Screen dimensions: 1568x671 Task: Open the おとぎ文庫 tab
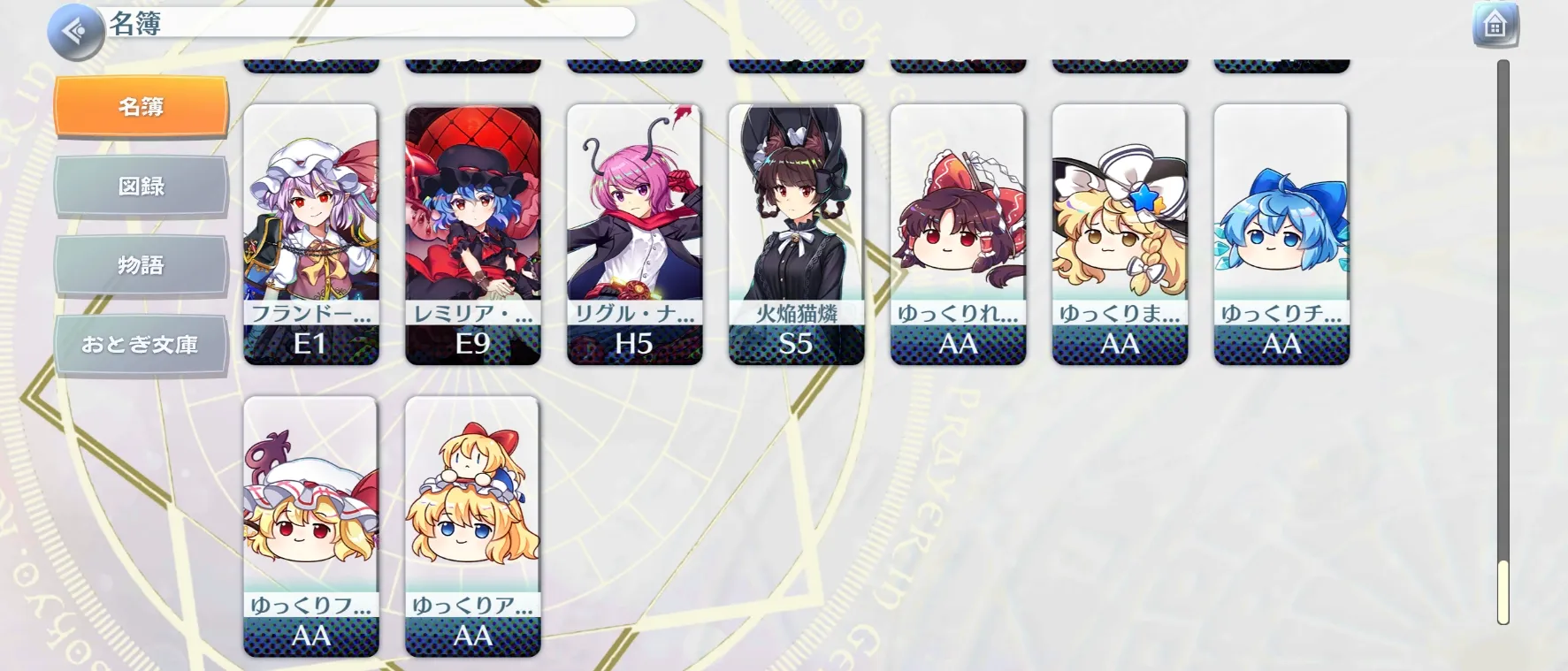click(x=142, y=345)
